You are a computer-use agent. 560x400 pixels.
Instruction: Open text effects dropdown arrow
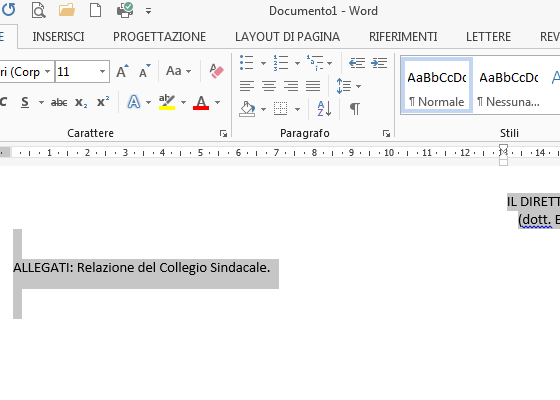(x=148, y=102)
